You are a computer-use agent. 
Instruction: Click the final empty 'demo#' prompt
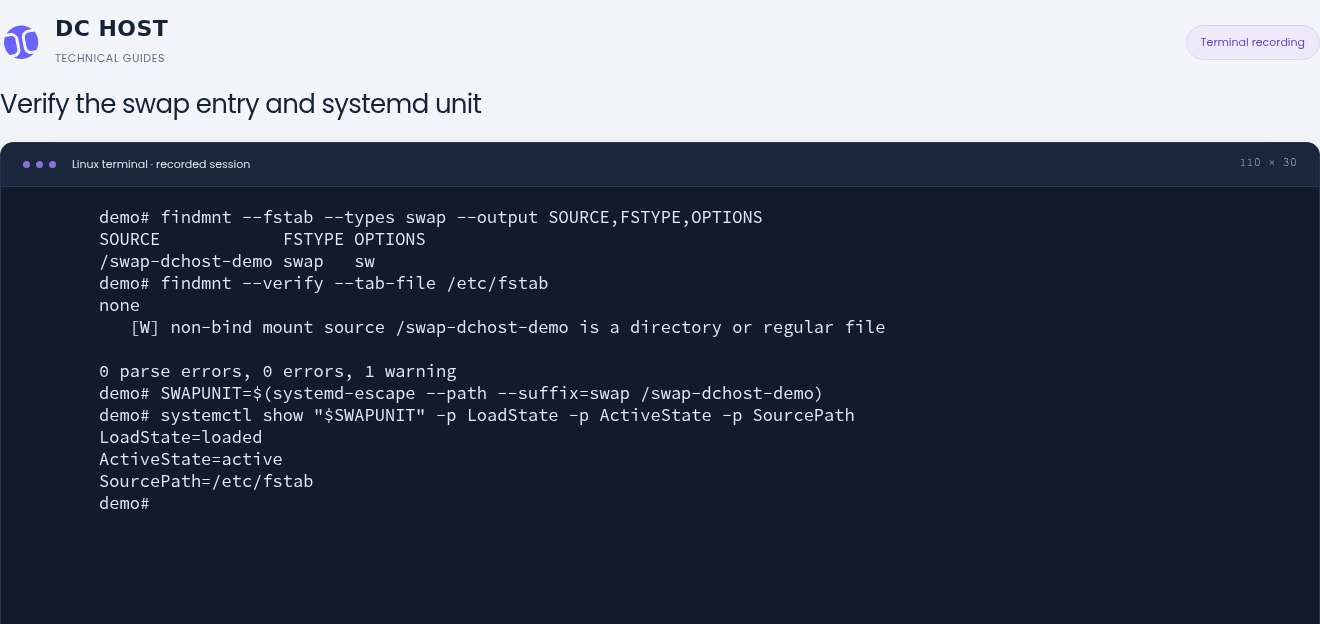124,503
